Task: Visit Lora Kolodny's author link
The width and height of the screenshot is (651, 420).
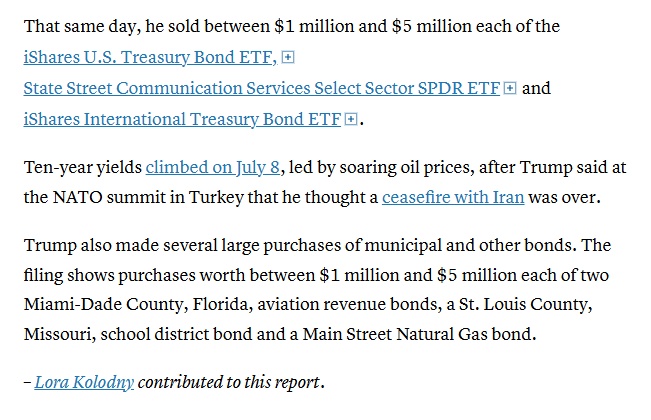Action: pyautogui.click(x=84, y=382)
